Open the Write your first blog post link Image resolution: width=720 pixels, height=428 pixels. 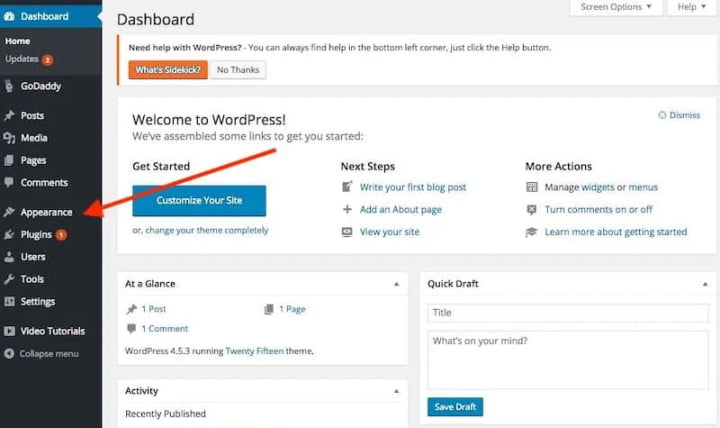413,187
